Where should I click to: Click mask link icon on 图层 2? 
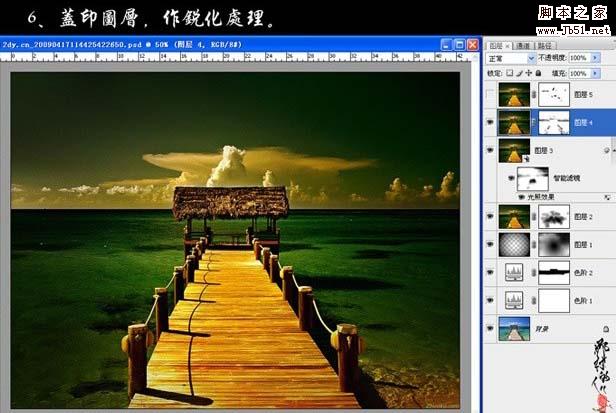(x=534, y=217)
